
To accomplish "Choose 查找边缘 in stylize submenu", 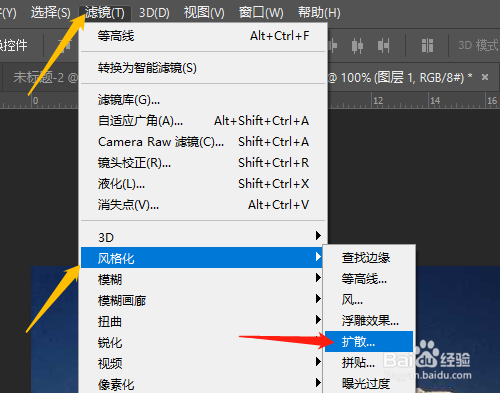I will point(369,258).
